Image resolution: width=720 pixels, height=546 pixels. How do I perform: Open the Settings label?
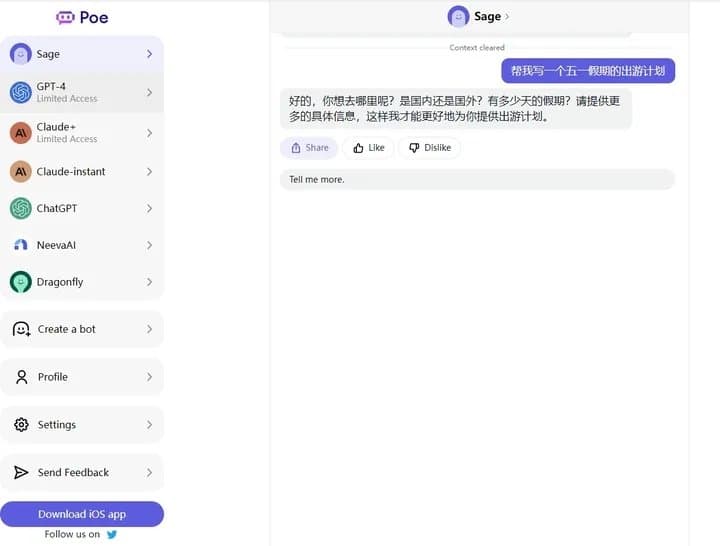pos(56,425)
